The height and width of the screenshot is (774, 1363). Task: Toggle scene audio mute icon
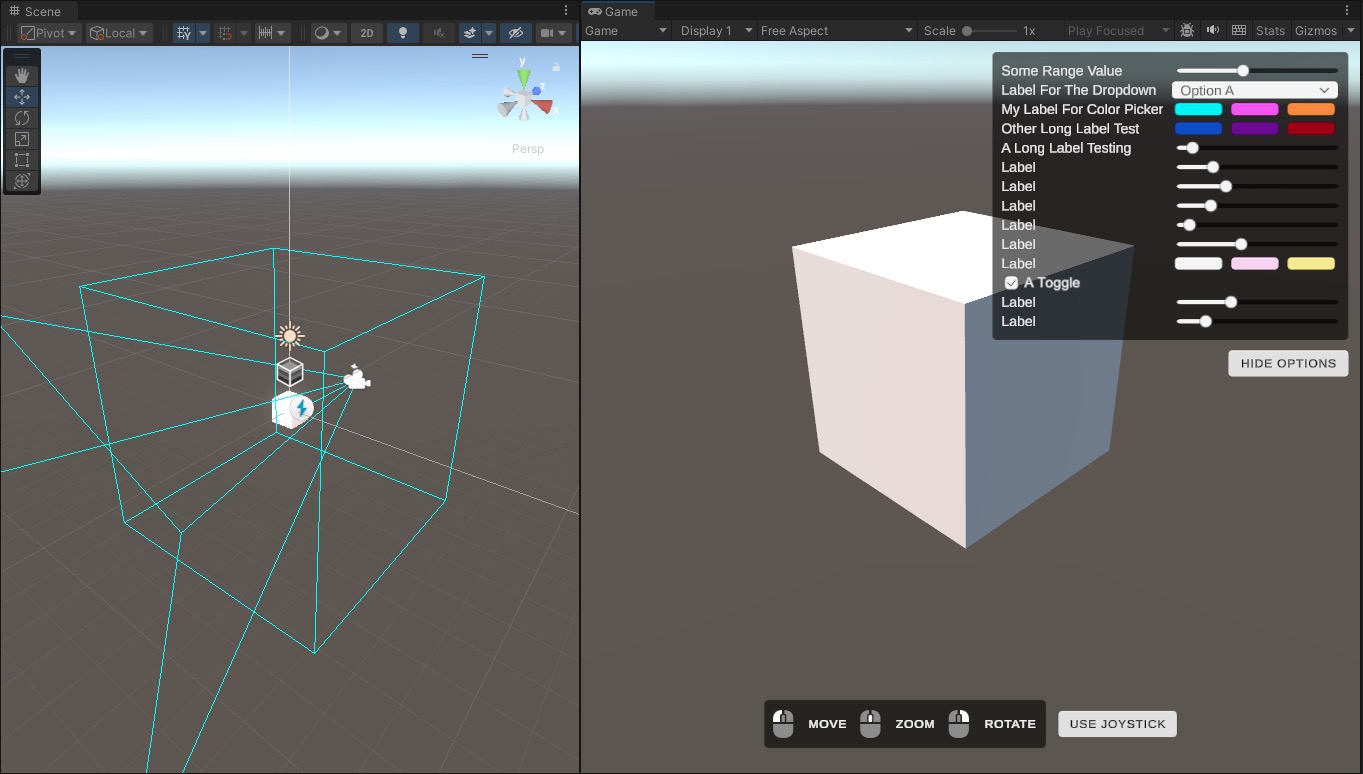click(438, 33)
